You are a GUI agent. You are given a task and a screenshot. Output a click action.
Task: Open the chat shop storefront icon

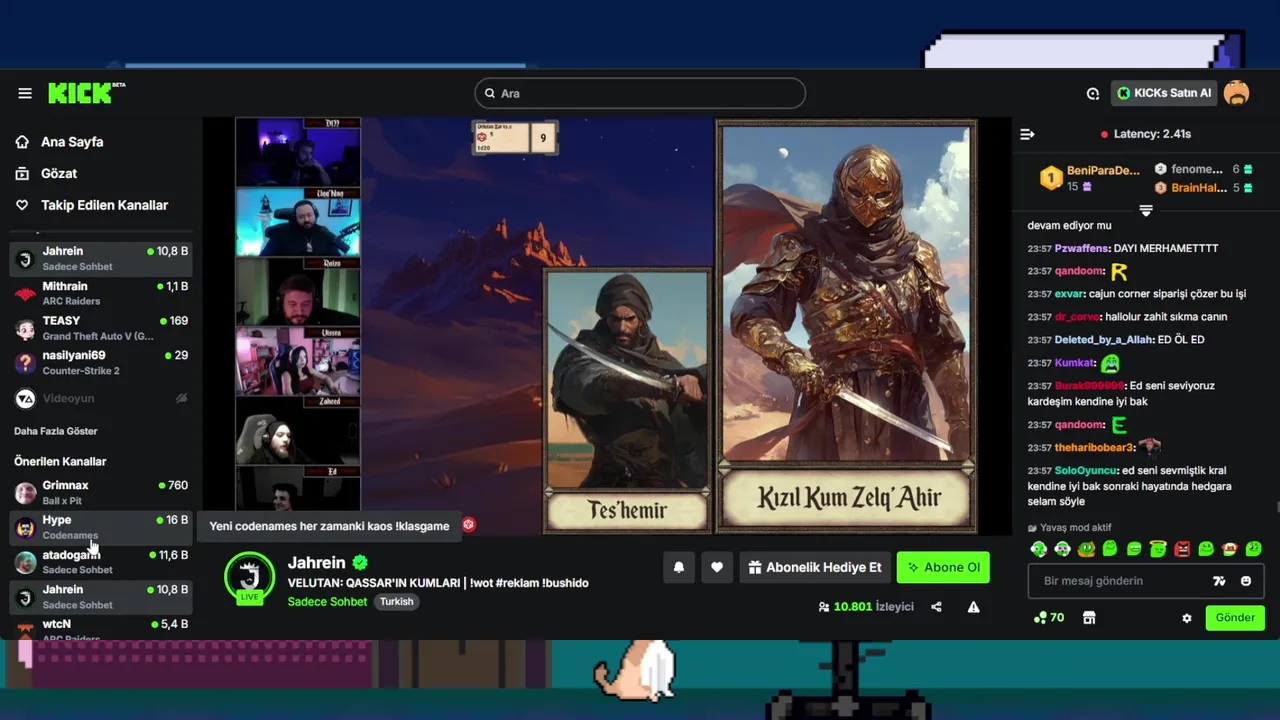tap(1089, 618)
